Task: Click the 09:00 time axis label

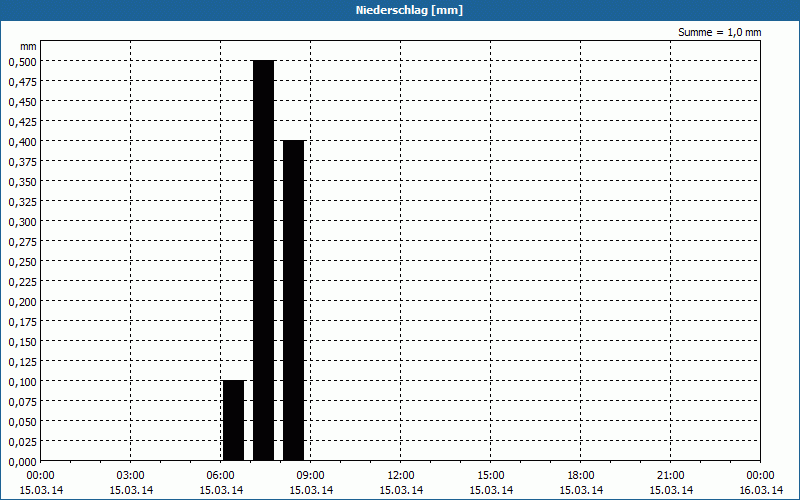Action: pyautogui.click(x=311, y=476)
